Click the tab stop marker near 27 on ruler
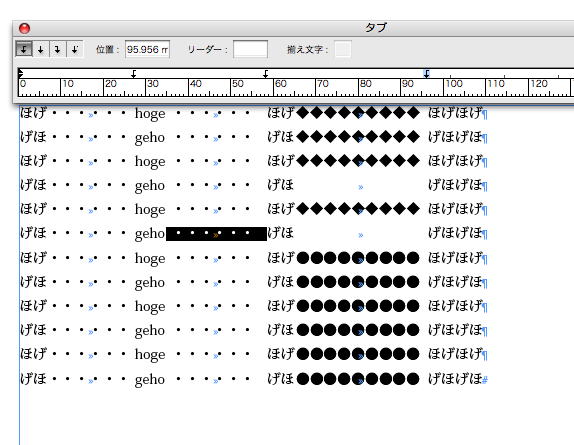574x445 pixels. point(134,74)
